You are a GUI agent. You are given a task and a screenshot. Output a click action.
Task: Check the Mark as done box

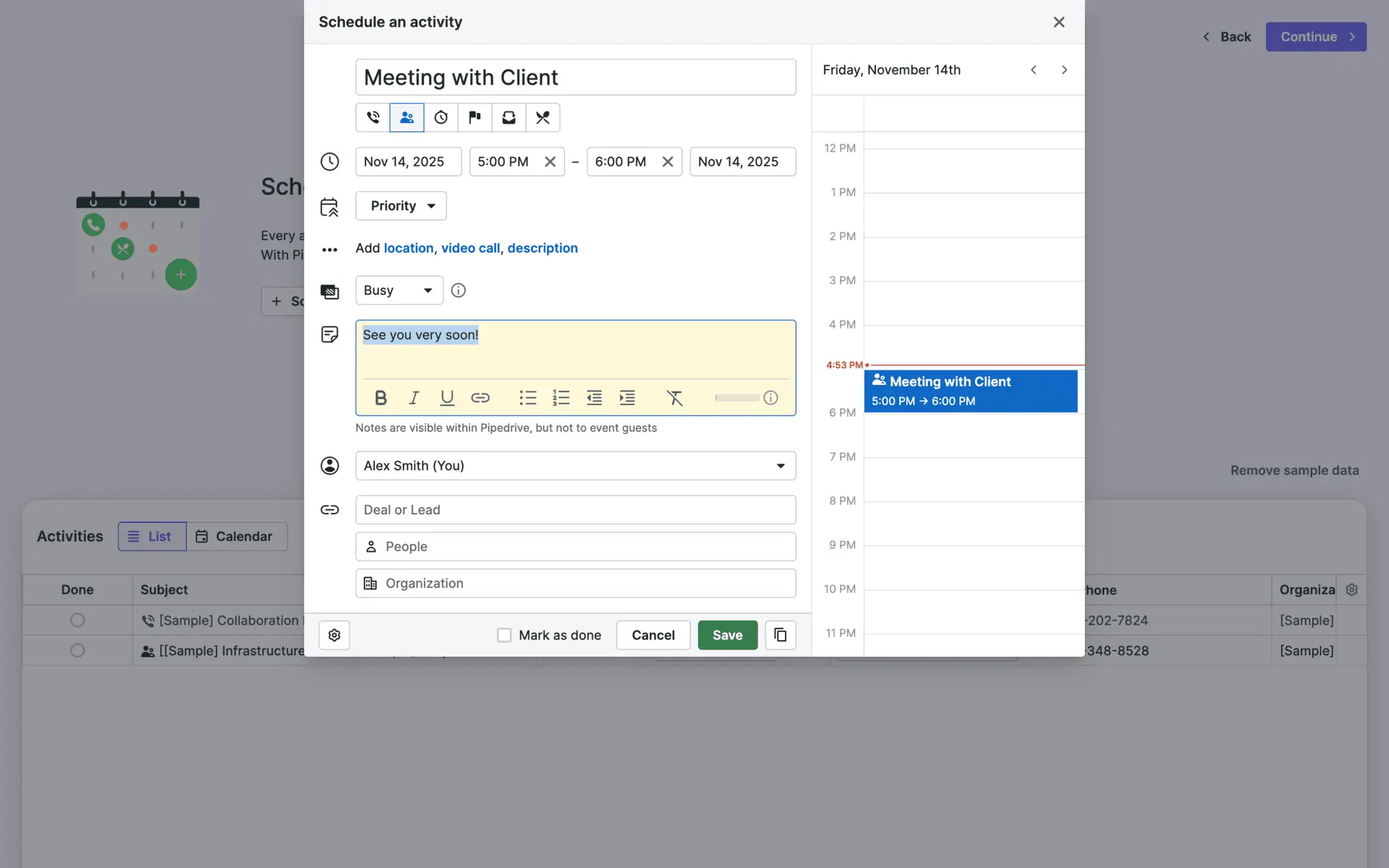point(504,635)
